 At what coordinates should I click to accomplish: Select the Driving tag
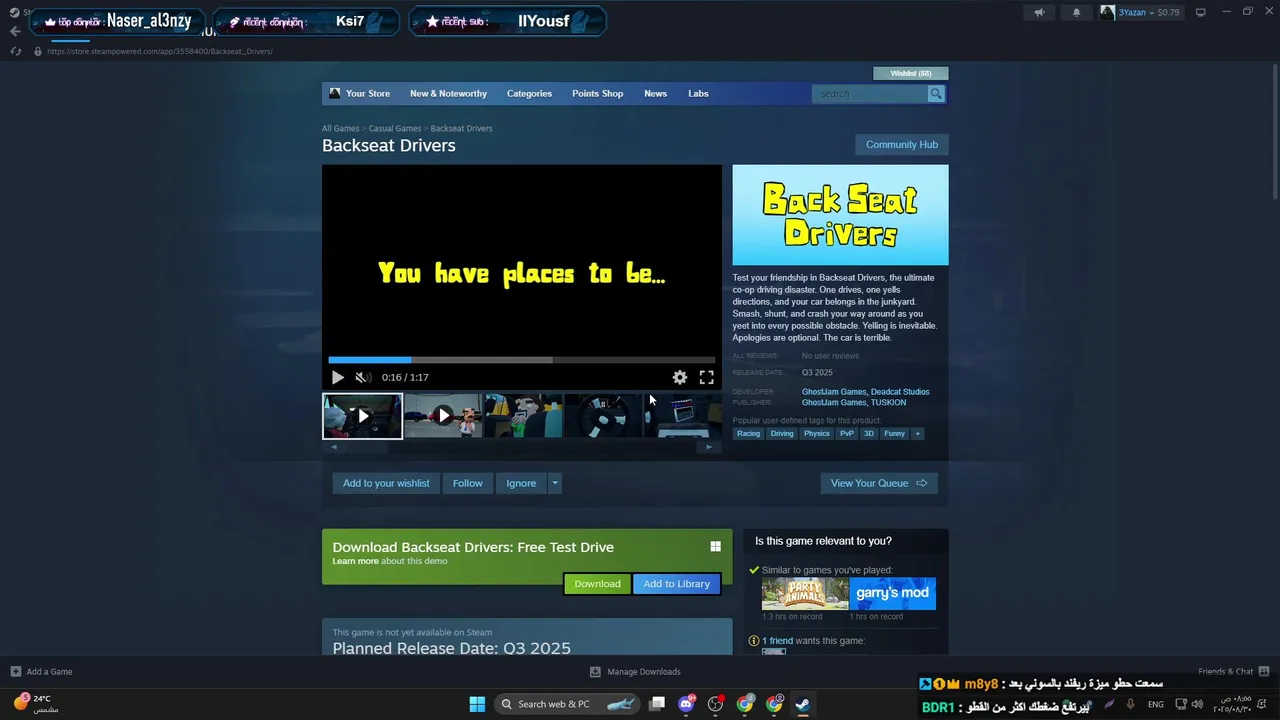782,434
